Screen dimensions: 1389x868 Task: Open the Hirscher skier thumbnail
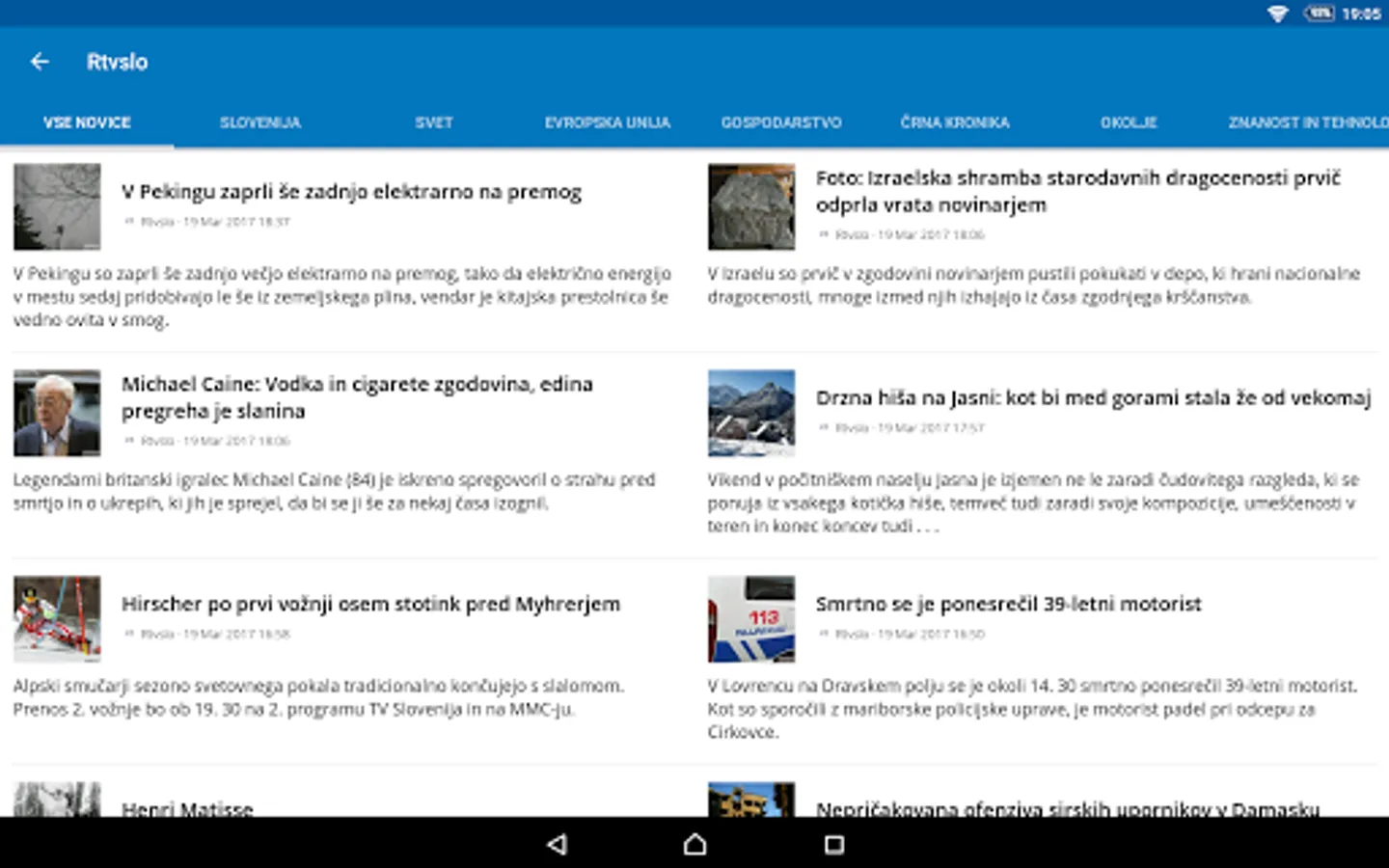[x=57, y=619]
